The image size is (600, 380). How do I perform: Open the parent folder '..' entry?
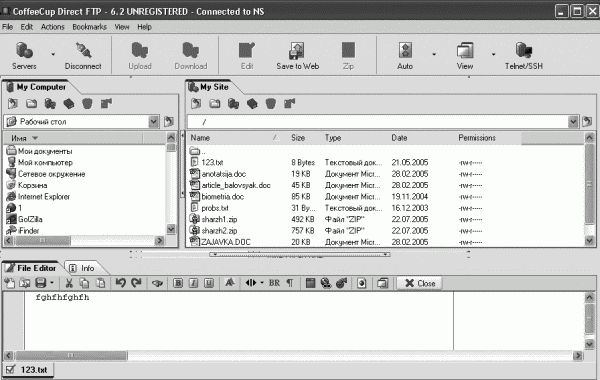click(198, 151)
